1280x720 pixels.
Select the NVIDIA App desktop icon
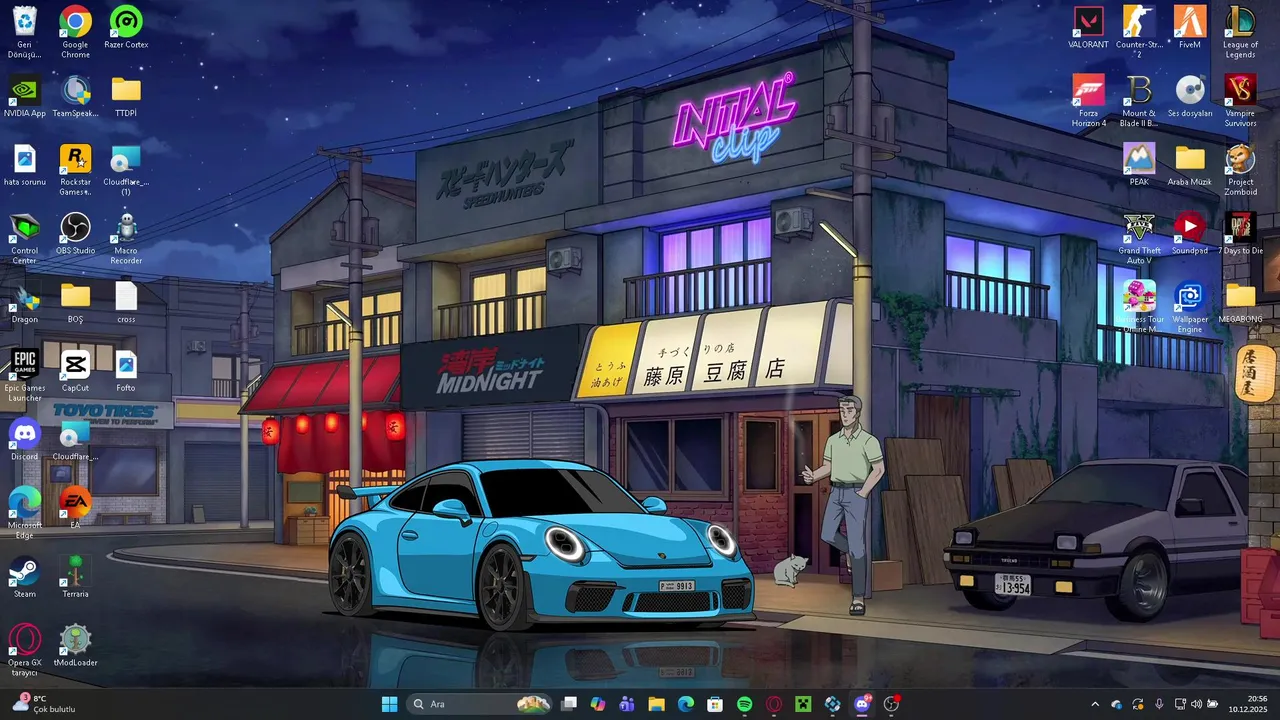click(x=24, y=96)
